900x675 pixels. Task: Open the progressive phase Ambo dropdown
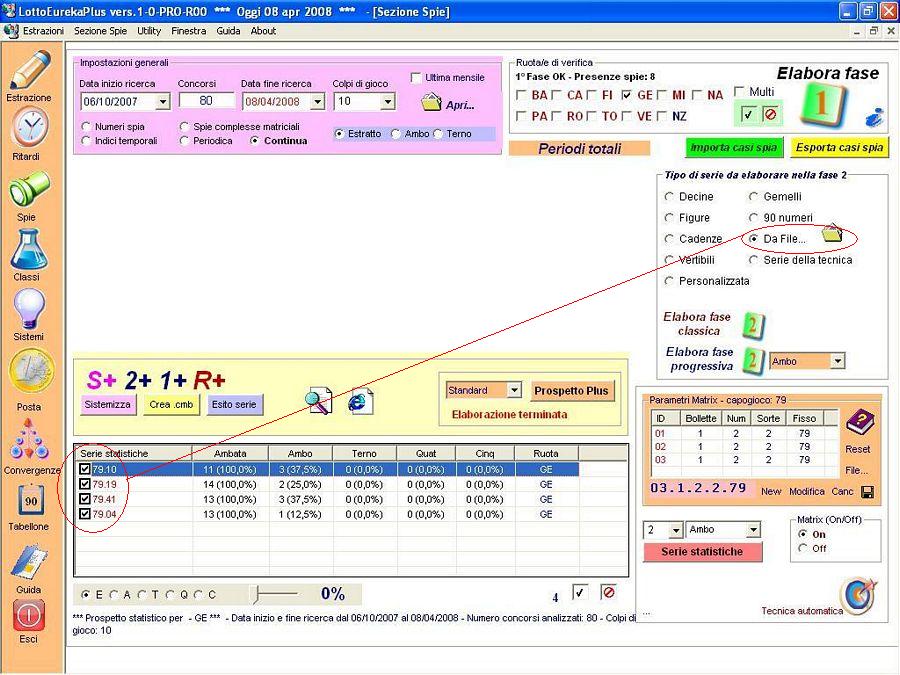(838, 361)
